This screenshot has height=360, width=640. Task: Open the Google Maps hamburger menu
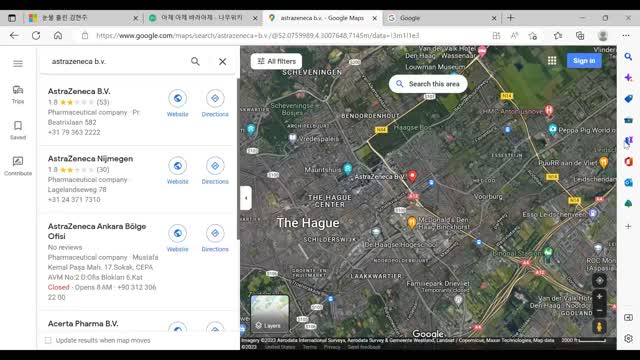point(18,64)
